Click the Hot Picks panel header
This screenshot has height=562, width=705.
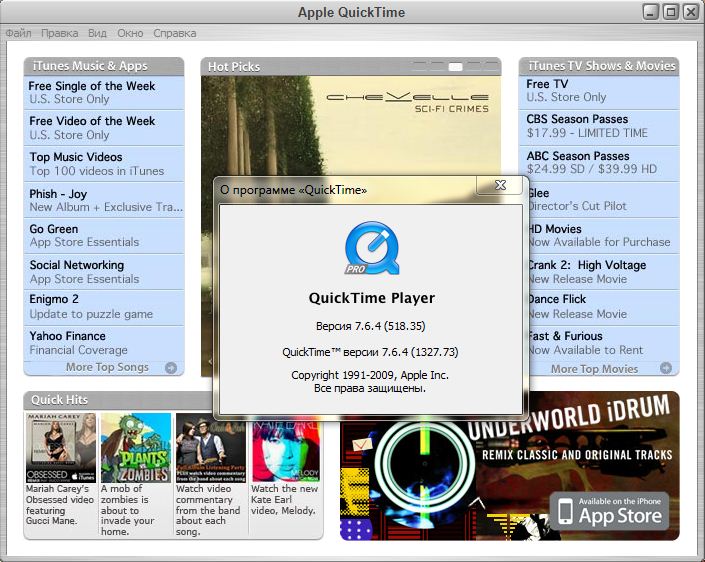(351, 67)
